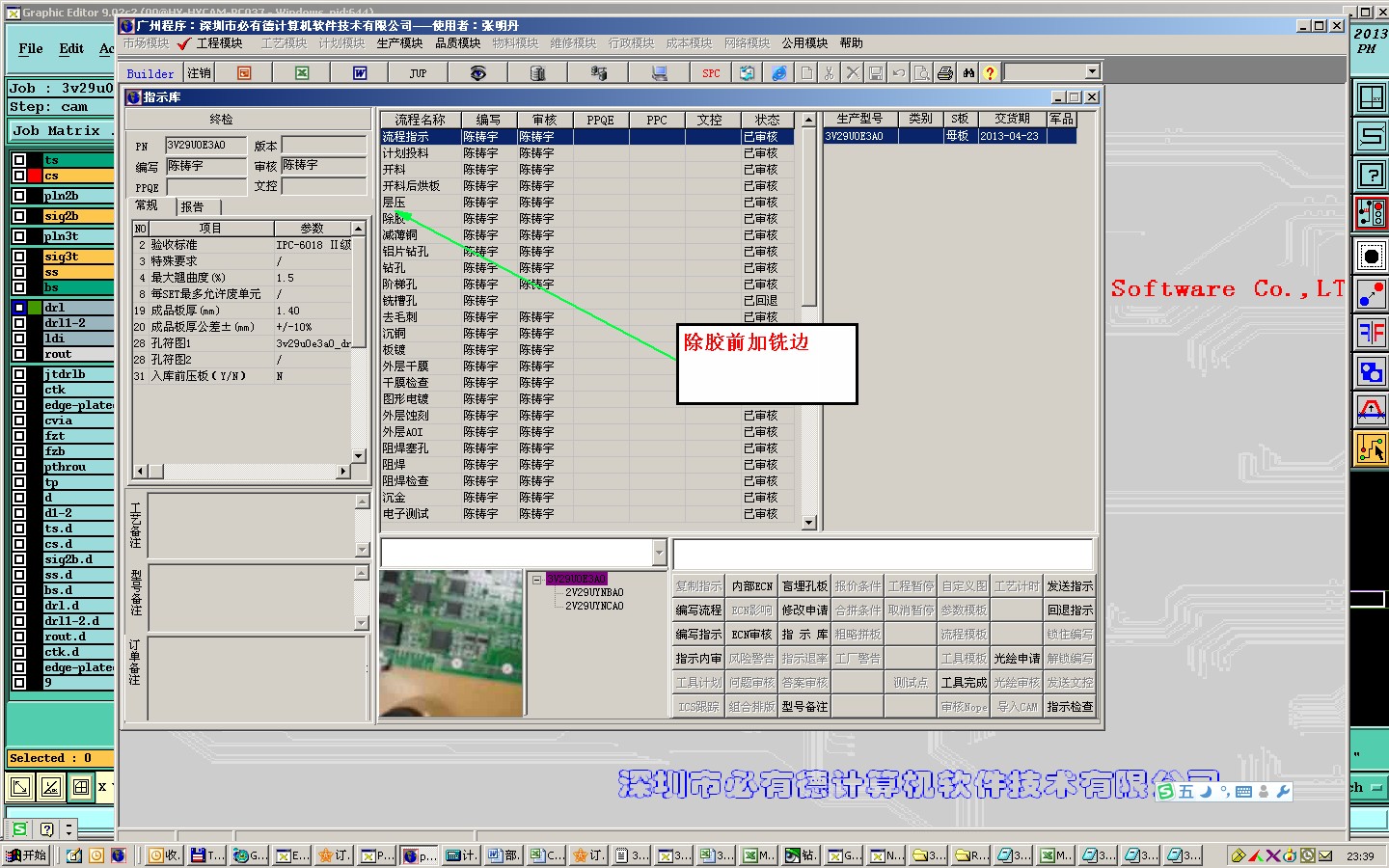The image size is (1389, 868).
Task: Click the Word document icon in toolbar
Action: [360, 73]
